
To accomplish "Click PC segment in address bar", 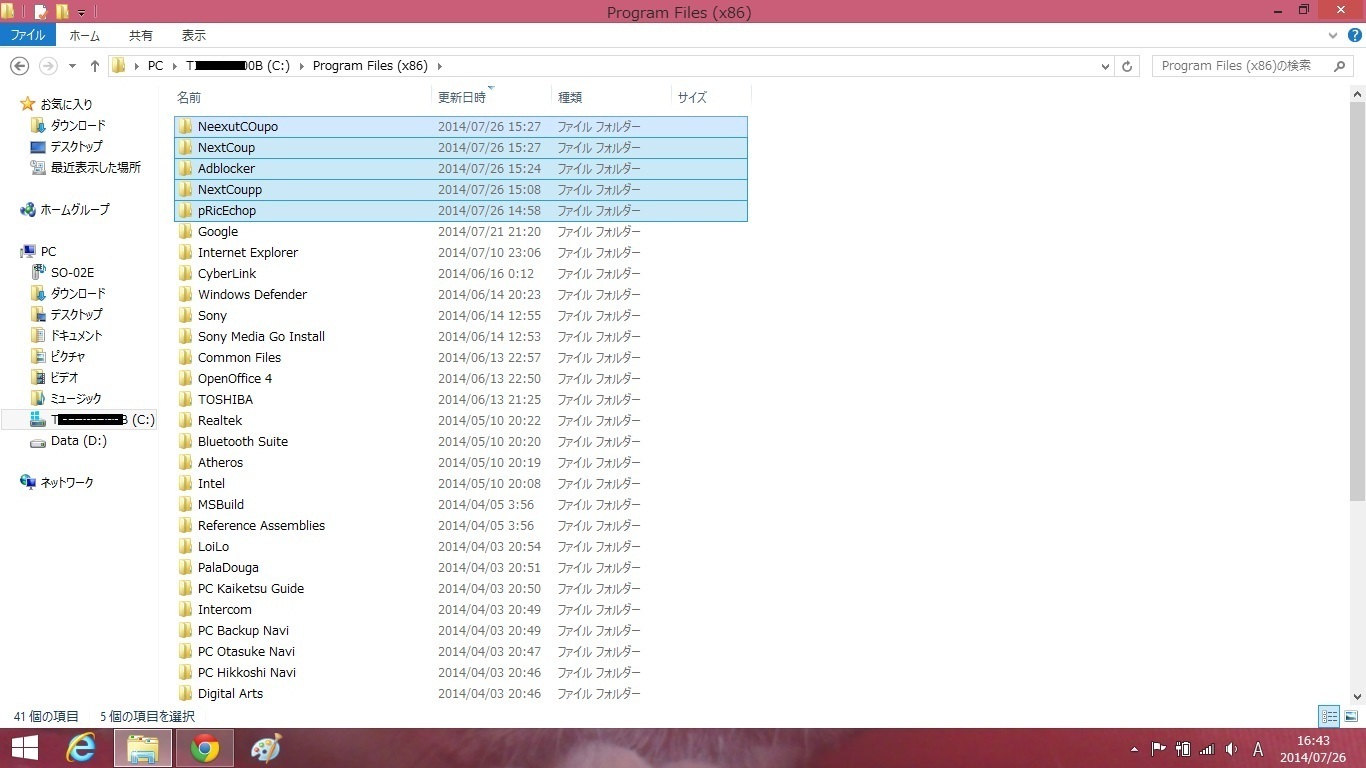I will click(155, 66).
